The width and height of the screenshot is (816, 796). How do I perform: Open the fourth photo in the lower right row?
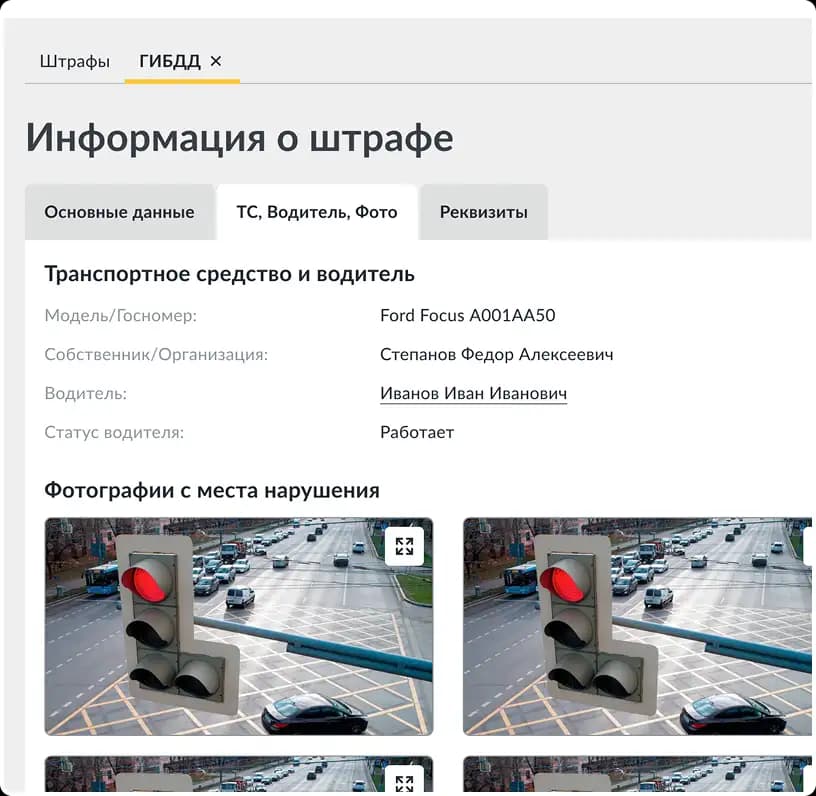tap(638, 774)
